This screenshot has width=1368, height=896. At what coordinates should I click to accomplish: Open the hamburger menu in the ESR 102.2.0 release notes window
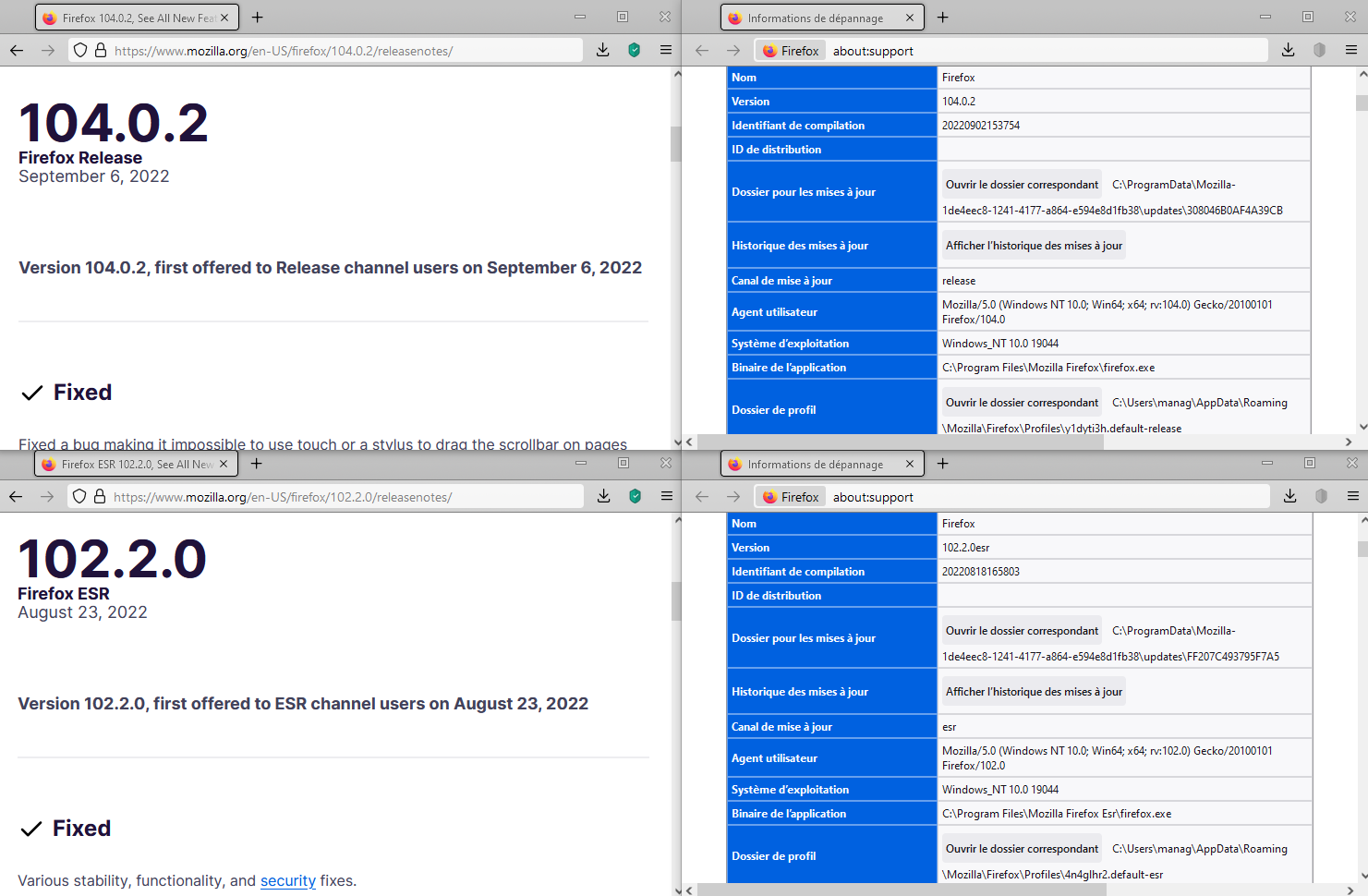667,497
